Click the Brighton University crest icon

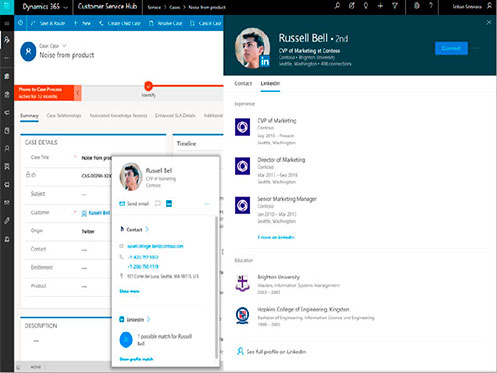click(242, 283)
